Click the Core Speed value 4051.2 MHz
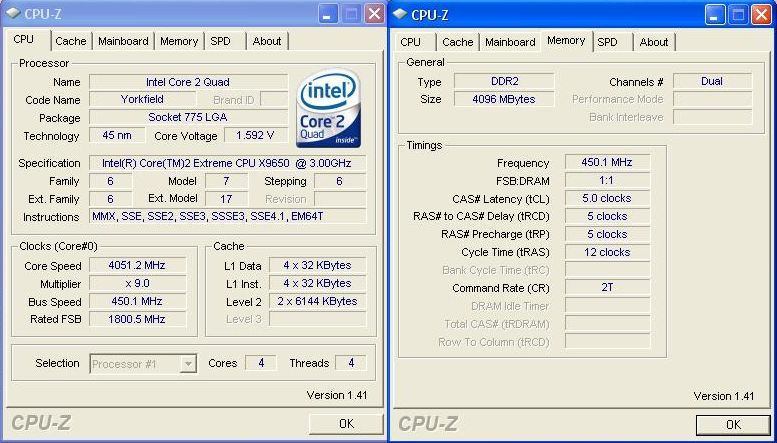 [x=137, y=265]
